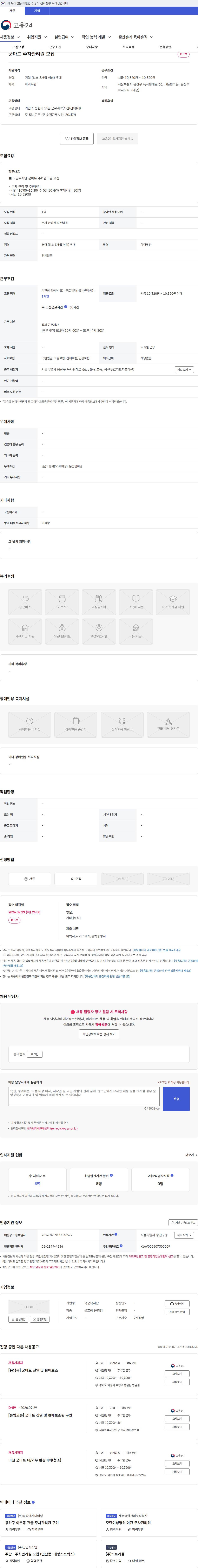Open 지도 보기 dropdown for 근무 예정지
The height and width of the screenshot is (1568, 198).
(x=184, y=369)
